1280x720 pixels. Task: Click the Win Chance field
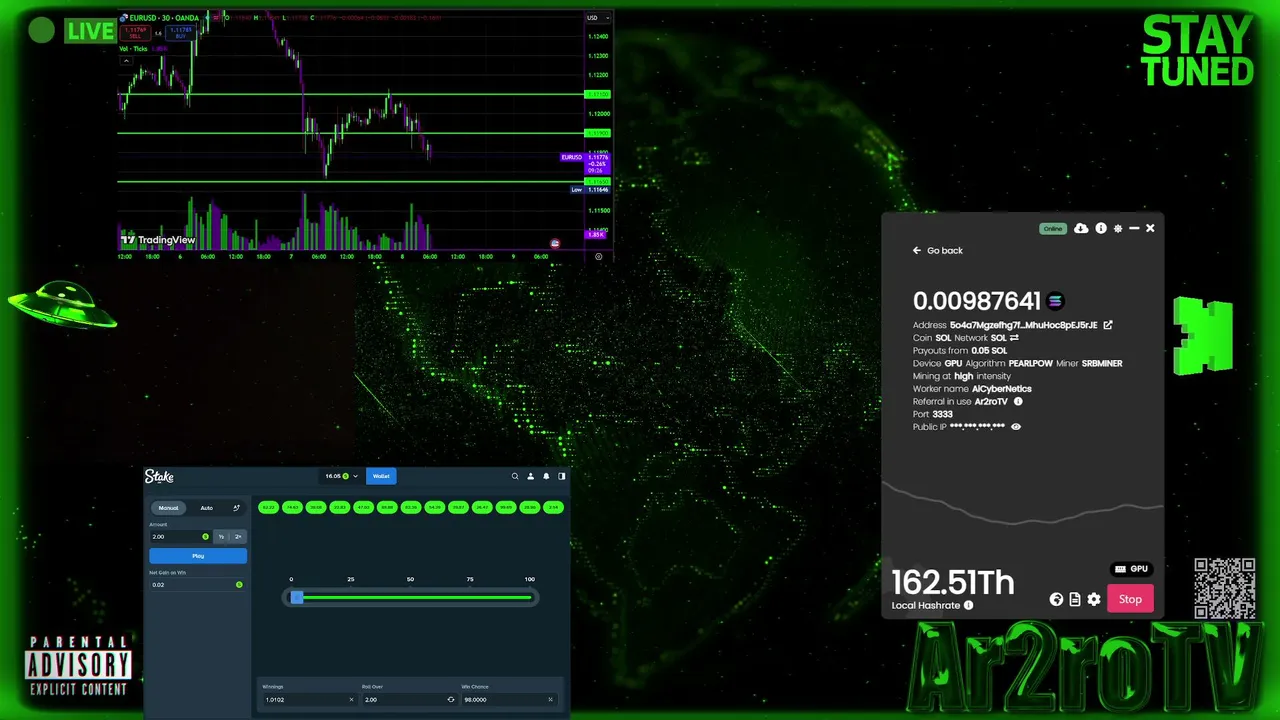click(508, 699)
